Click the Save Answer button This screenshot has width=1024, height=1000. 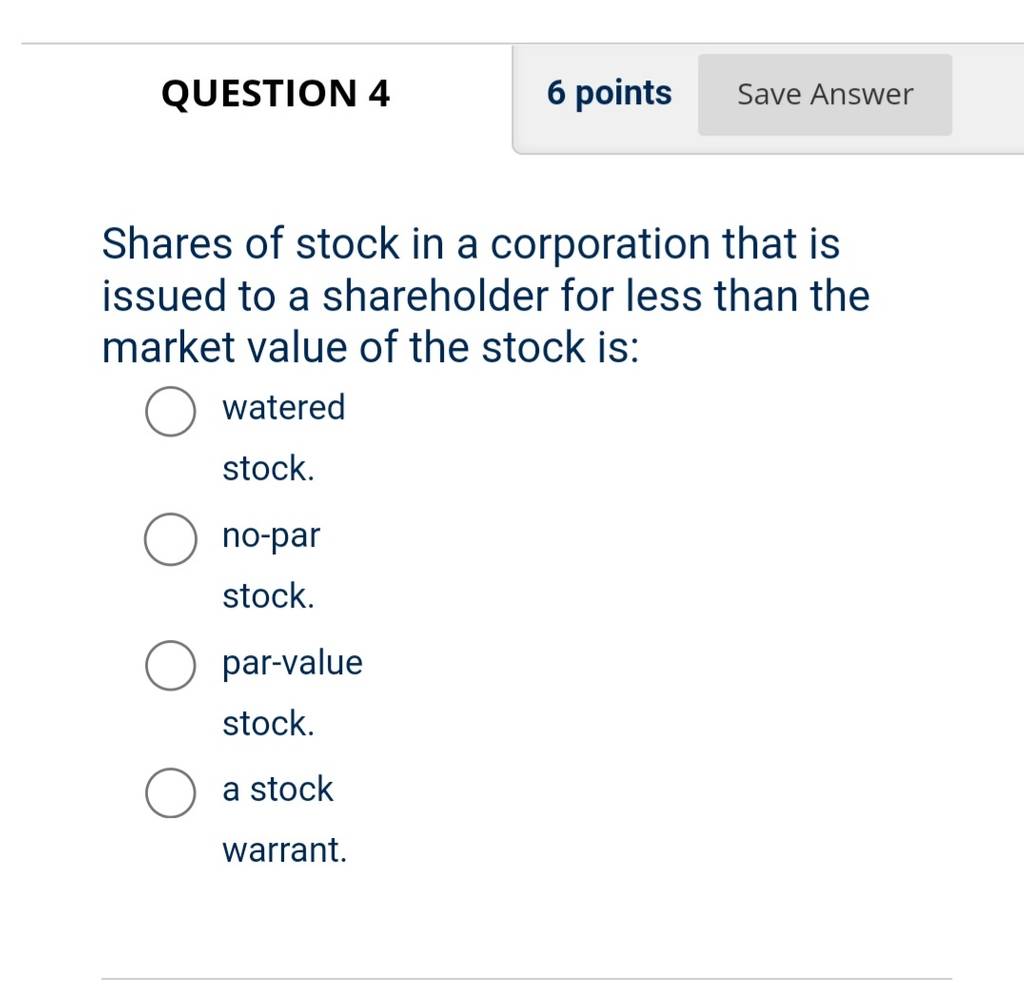(x=825, y=95)
